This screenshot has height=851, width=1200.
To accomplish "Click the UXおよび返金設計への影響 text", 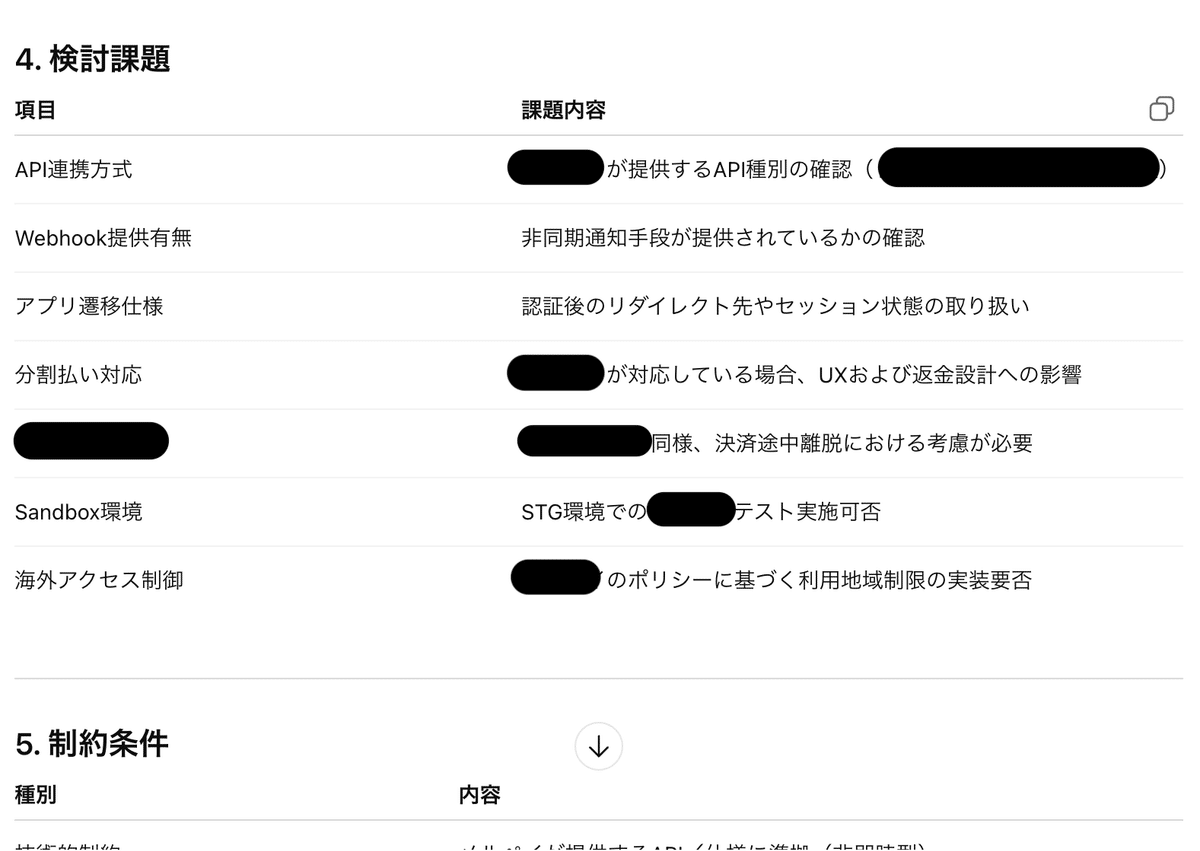I will pos(949,375).
